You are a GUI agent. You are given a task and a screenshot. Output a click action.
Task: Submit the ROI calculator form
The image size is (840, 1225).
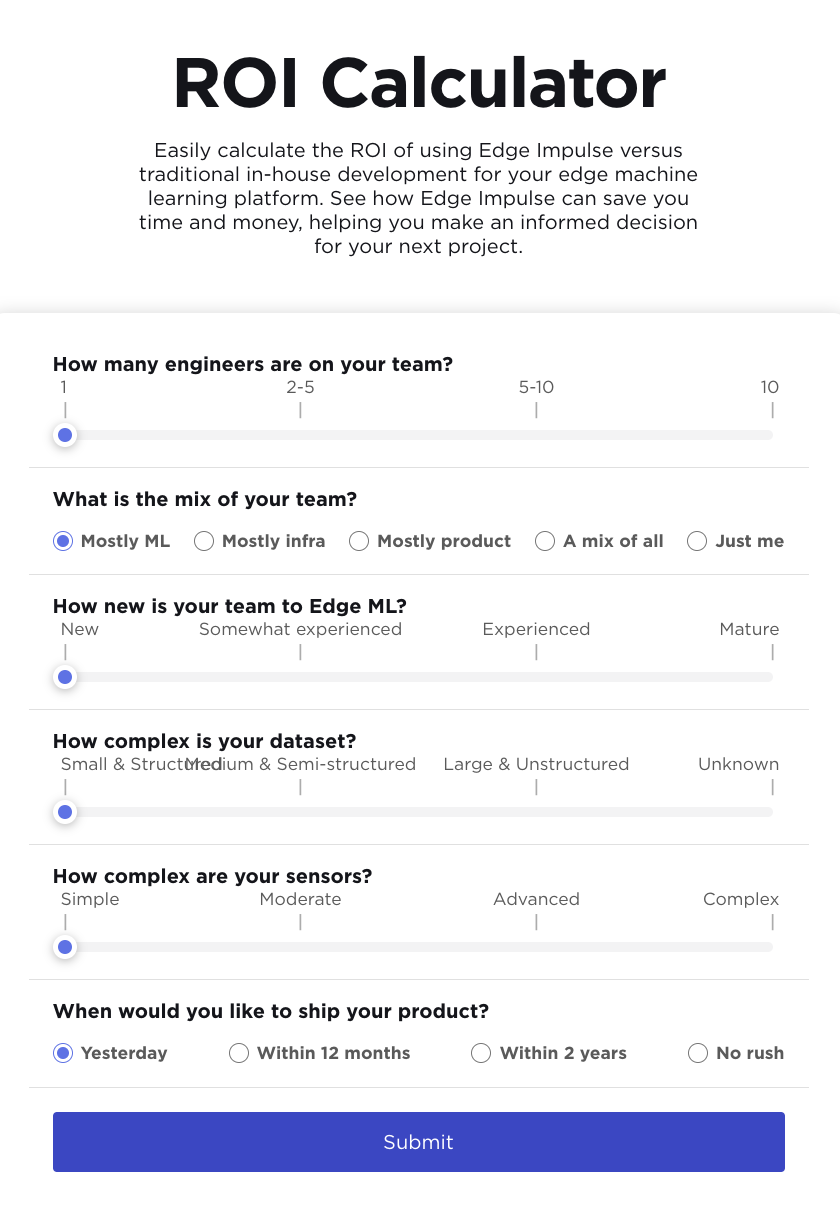pyautogui.click(x=419, y=1142)
